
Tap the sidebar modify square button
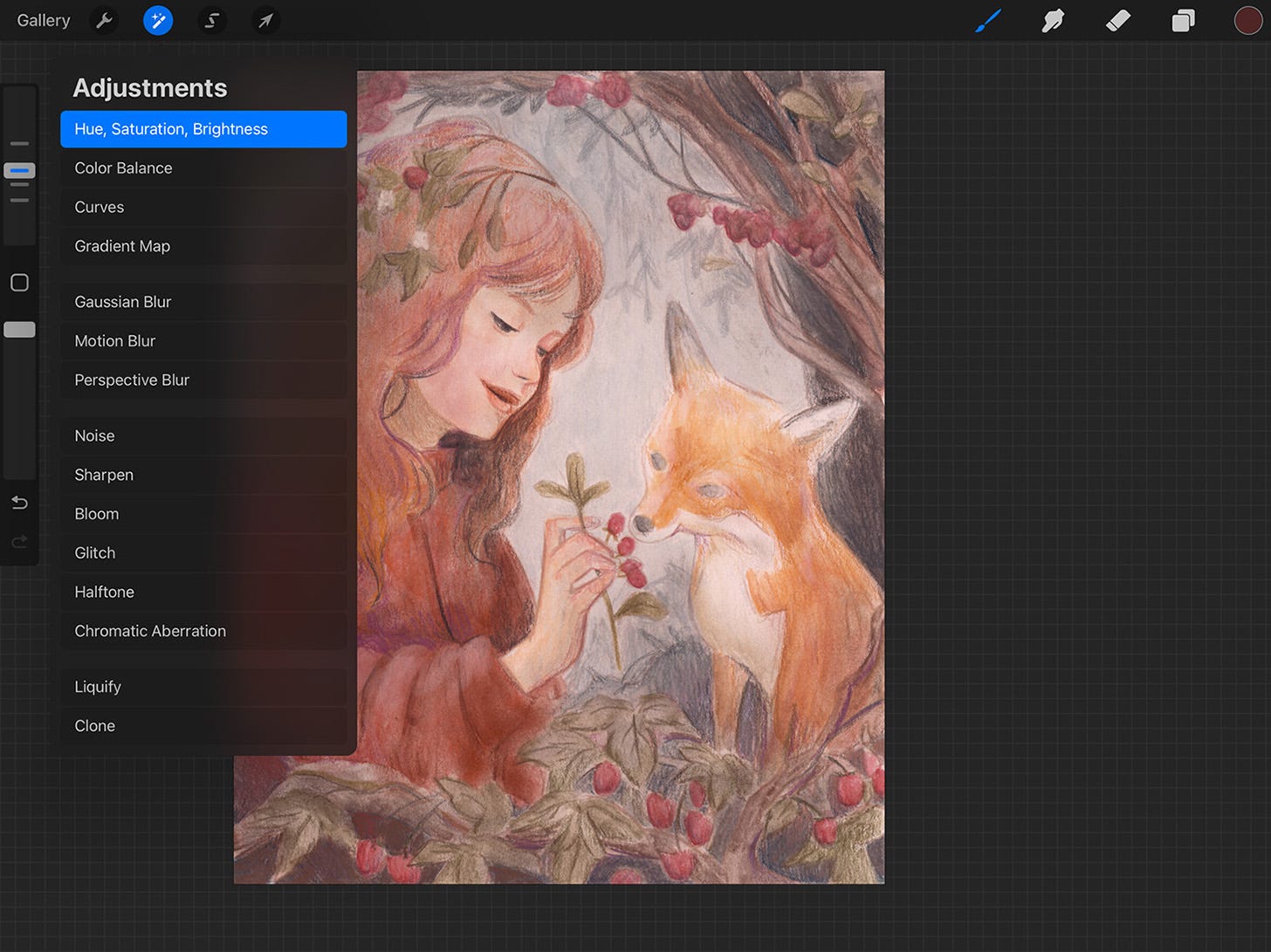pos(19,283)
